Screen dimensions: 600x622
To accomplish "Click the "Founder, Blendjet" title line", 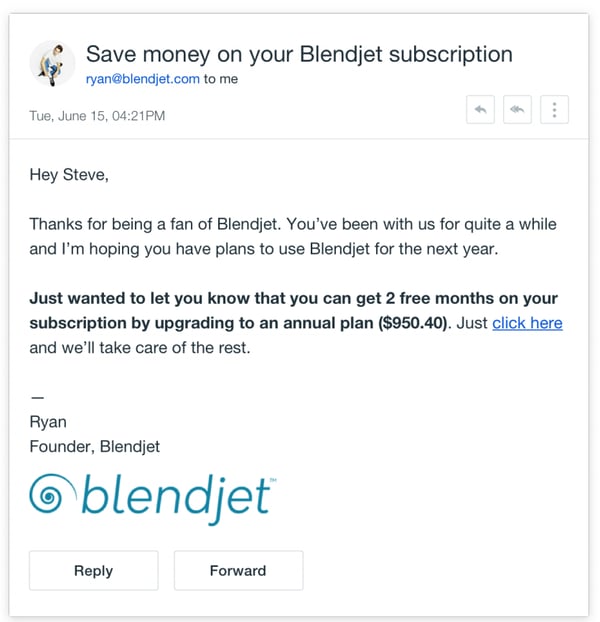I will click(x=95, y=447).
